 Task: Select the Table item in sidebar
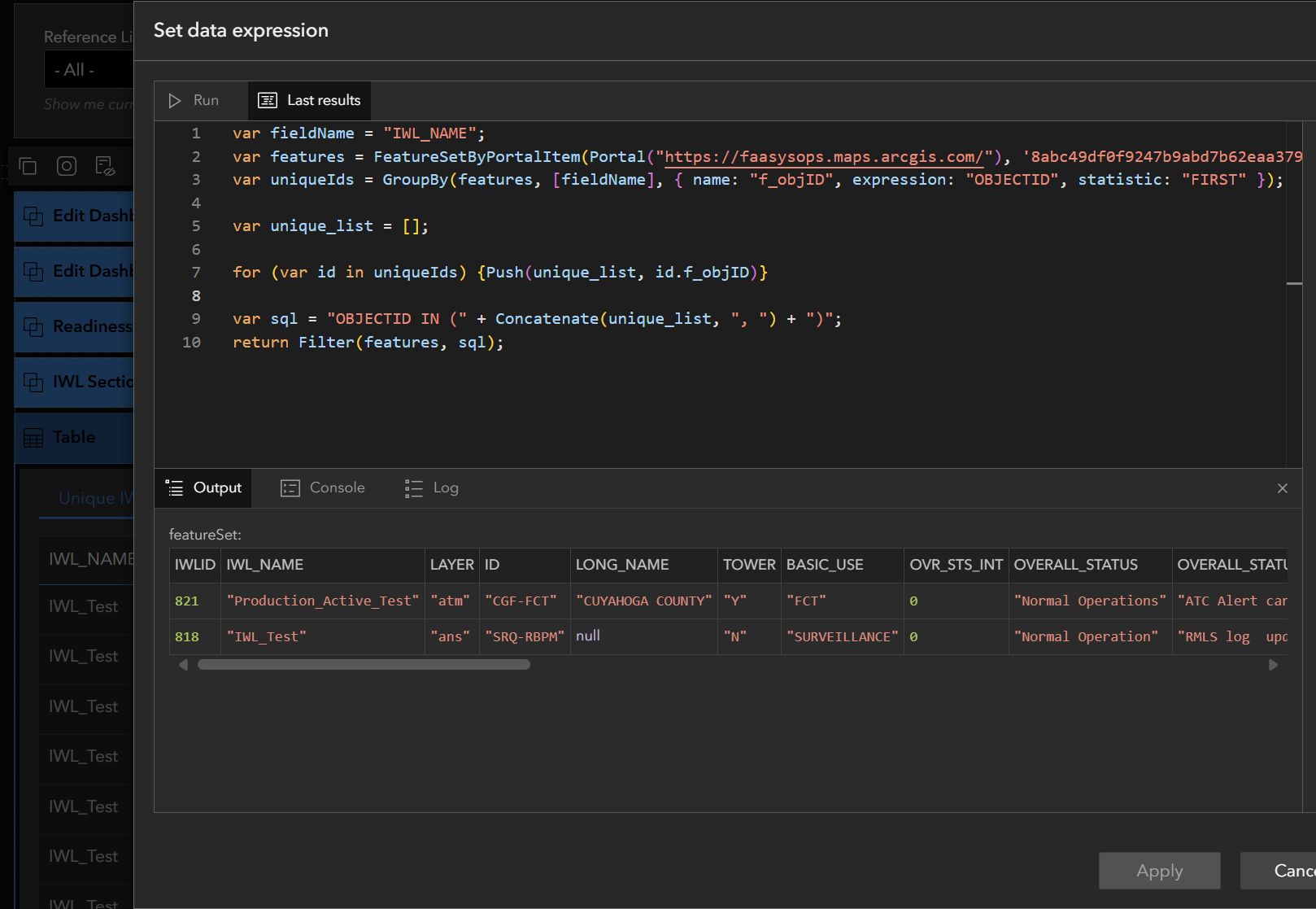tap(74, 438)
